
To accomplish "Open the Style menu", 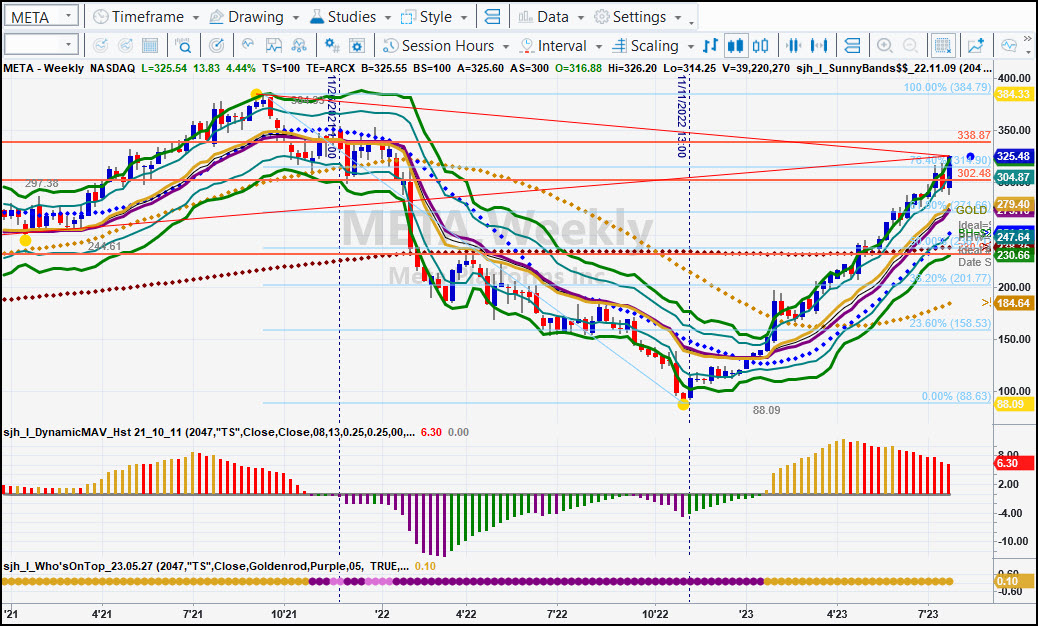I will [x=434, y=17].
